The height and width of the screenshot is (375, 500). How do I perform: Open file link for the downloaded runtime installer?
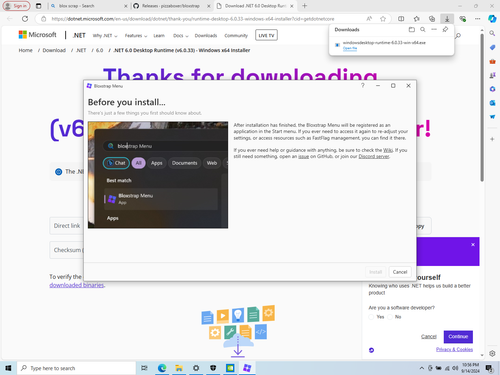tap(350, 48)
